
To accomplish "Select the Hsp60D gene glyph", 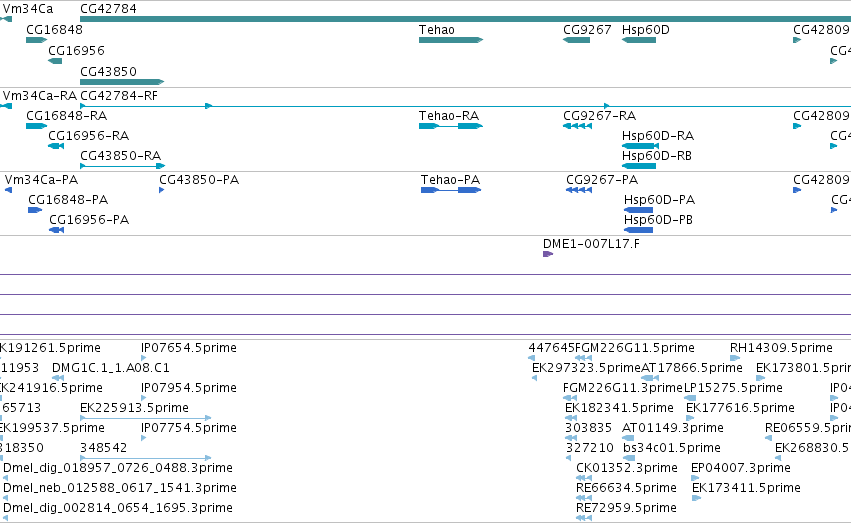I will pyautogui.click(x=639, y=40).
